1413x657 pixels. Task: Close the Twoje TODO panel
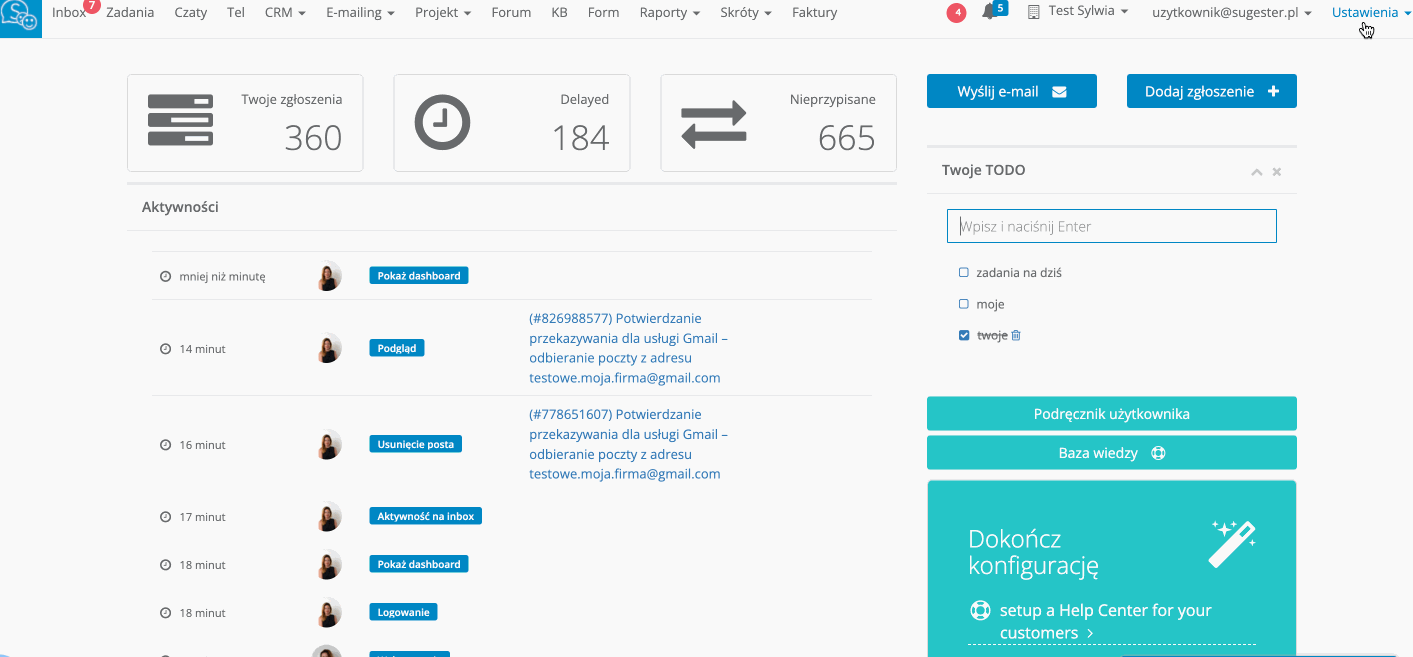click(x=1277, y=172)
